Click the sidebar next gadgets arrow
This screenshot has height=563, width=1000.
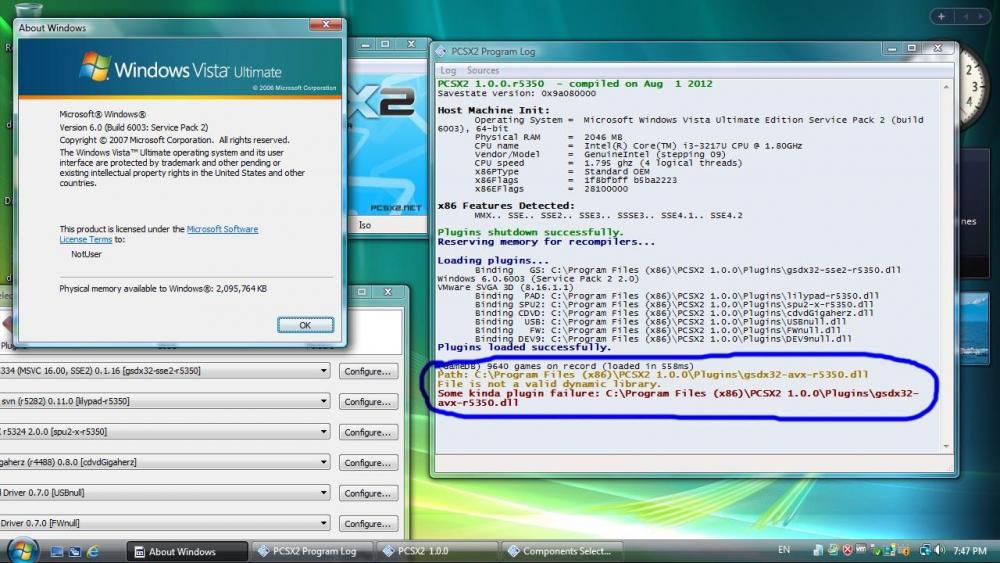click(981, 17)
